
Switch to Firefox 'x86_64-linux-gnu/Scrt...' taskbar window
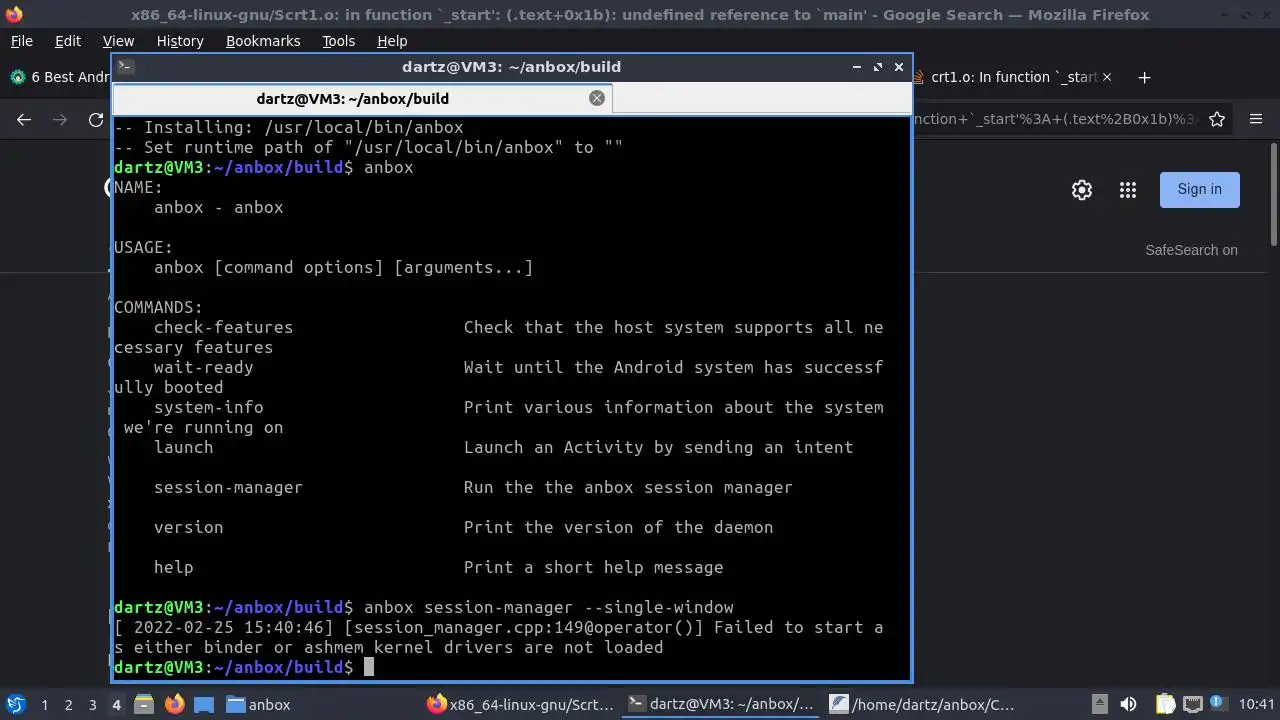[x=521, y=705]
